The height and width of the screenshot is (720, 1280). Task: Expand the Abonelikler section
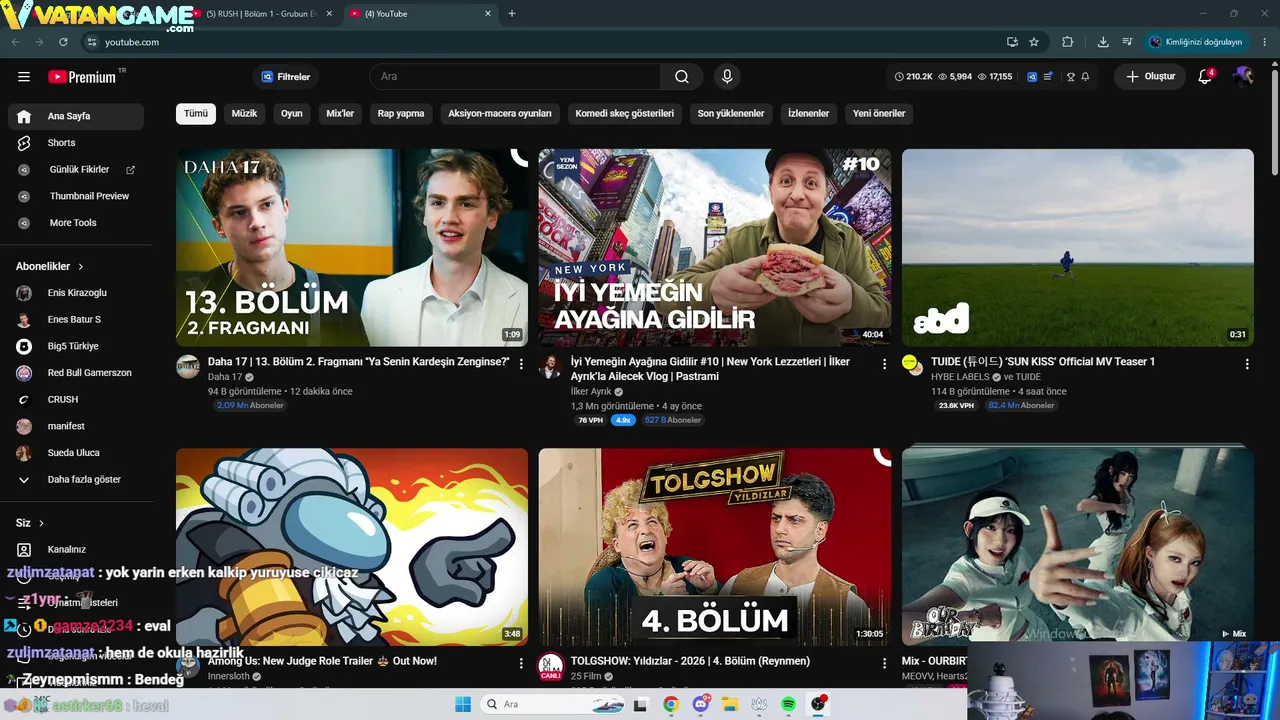pos(50,267)
